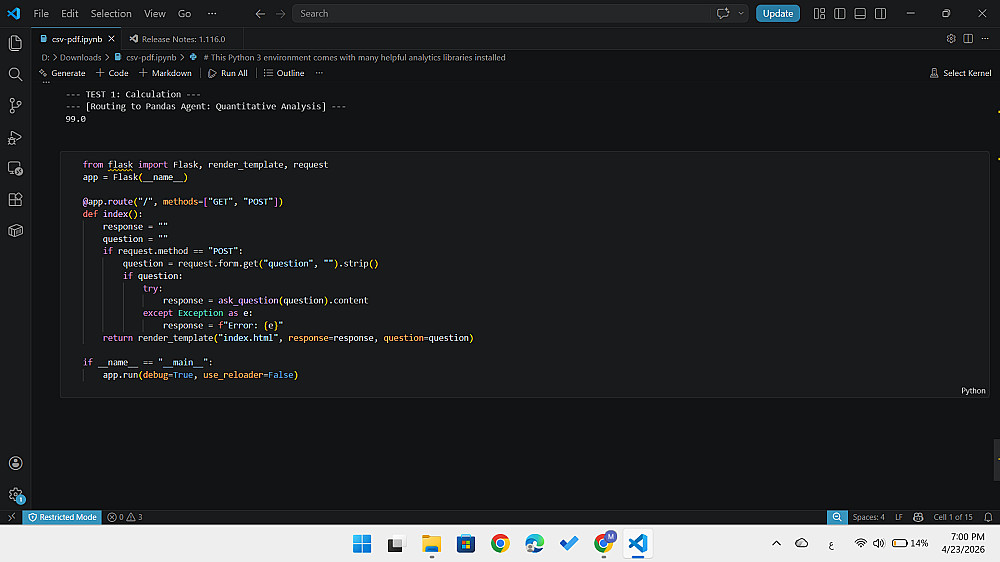Open the taskbar clock showing 7:00 PM
This screenshot has width=1000, height=562.
point(963,544)
